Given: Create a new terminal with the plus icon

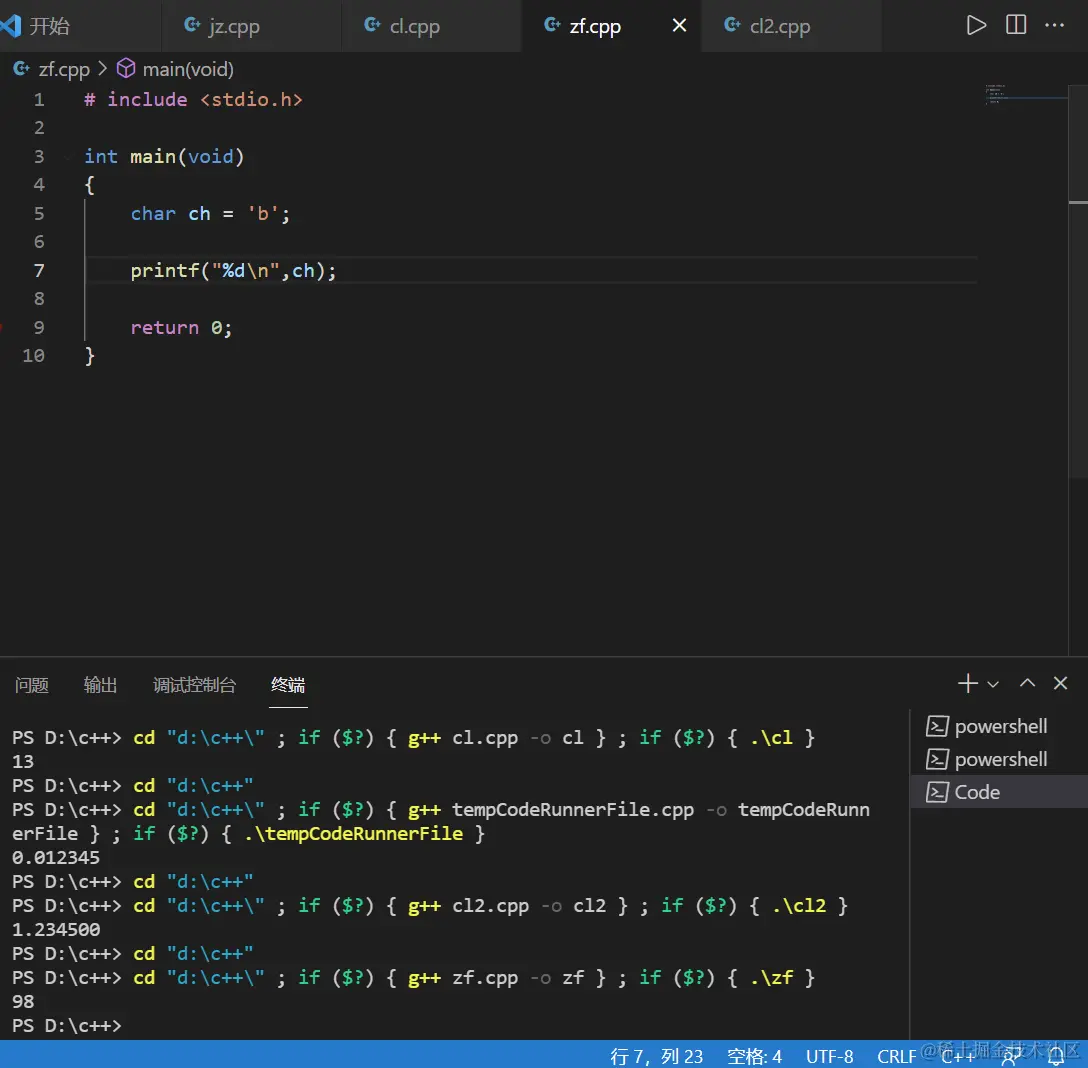Looking at the screenshot, I should (967, 684).
